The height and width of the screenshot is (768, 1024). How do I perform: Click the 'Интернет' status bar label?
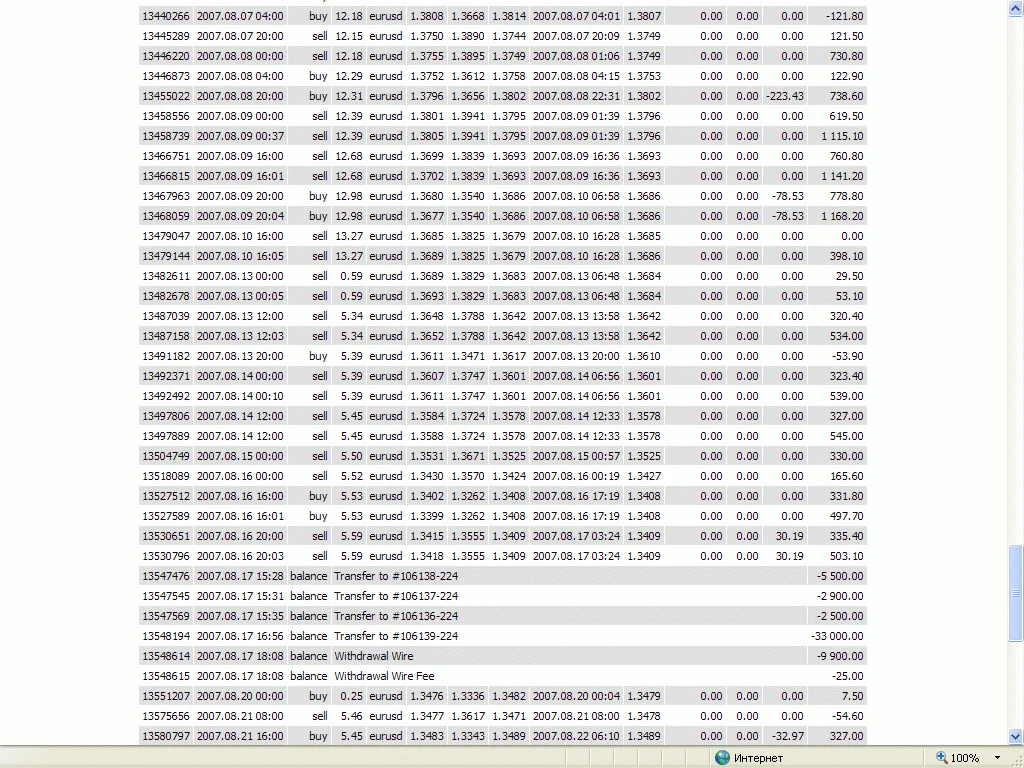click(x=758, y=758)
